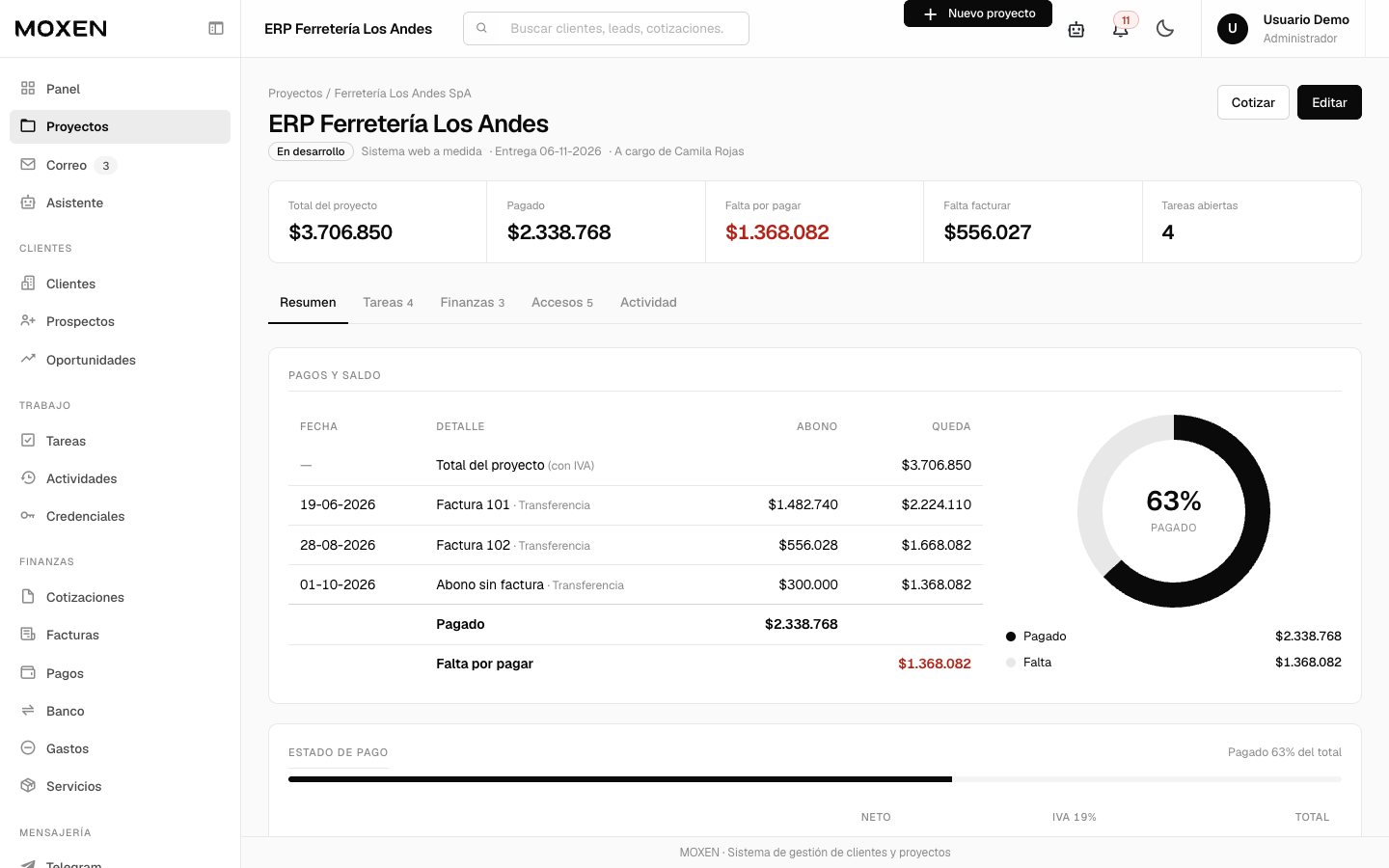Image resolution: width=1389 pixels, height=868 pixels.
Task: Click the Panel icon in sidebar
Action: click(x=28, y=89)
